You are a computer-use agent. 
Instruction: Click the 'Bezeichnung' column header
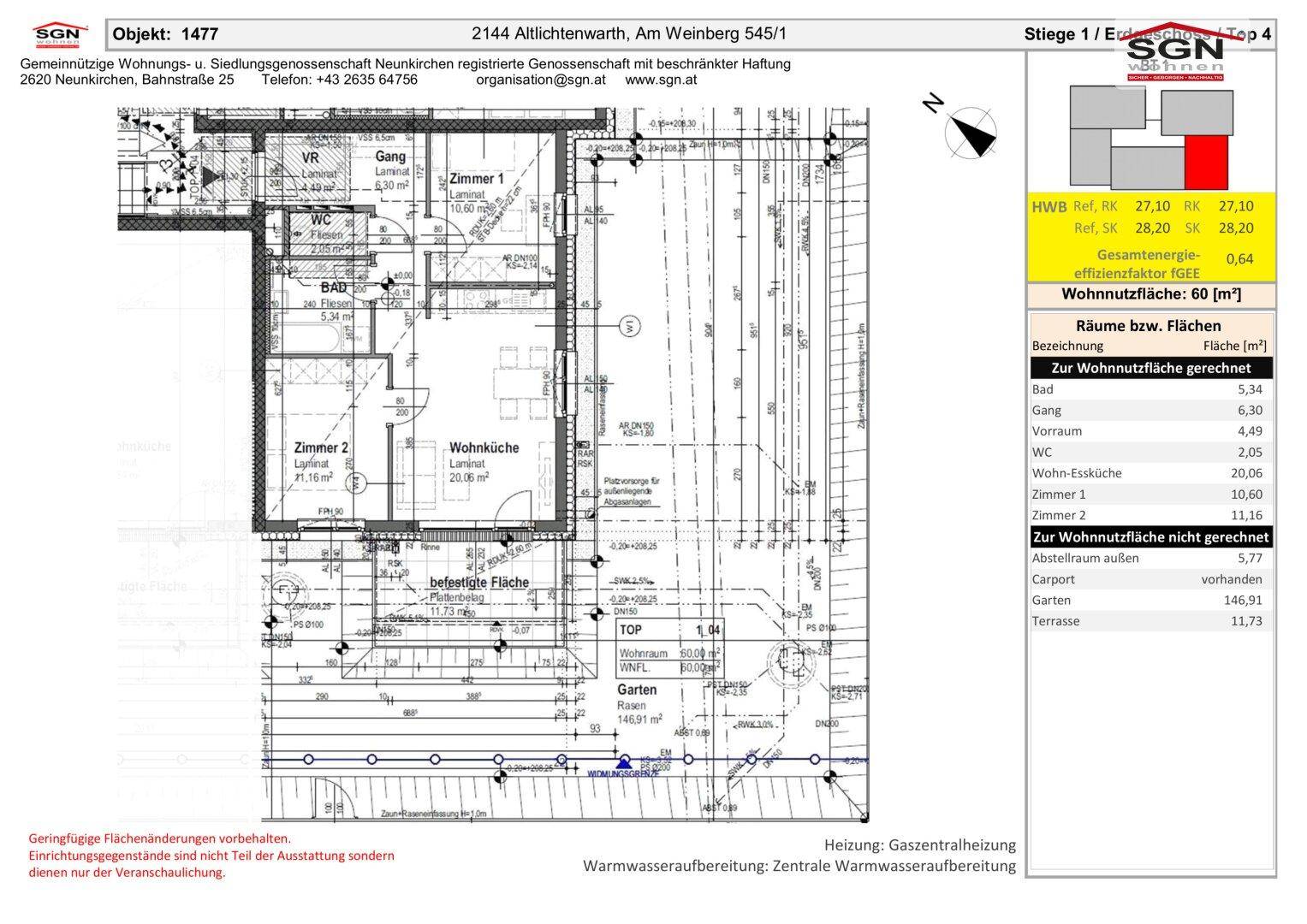pos(1067,346)
